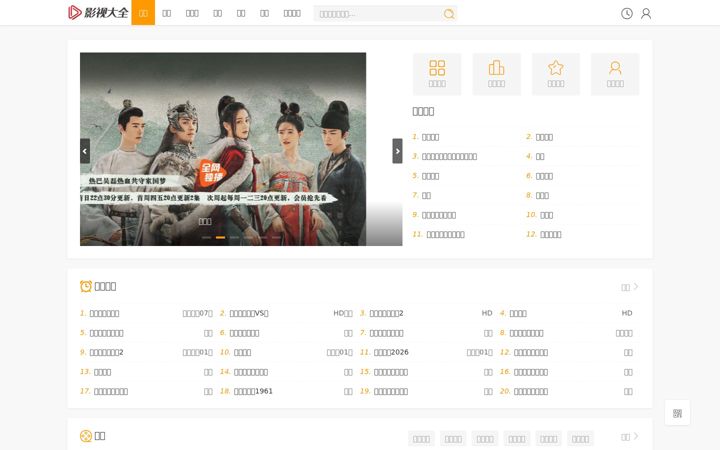Open the four-character nav item before search box
Viewport: 720px width, 450px height.
coord(292,13)
